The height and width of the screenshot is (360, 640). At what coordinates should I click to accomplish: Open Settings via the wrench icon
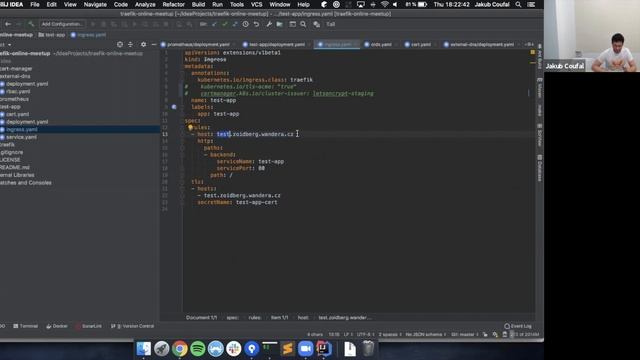pyautogui.click(x=269, y=24)
